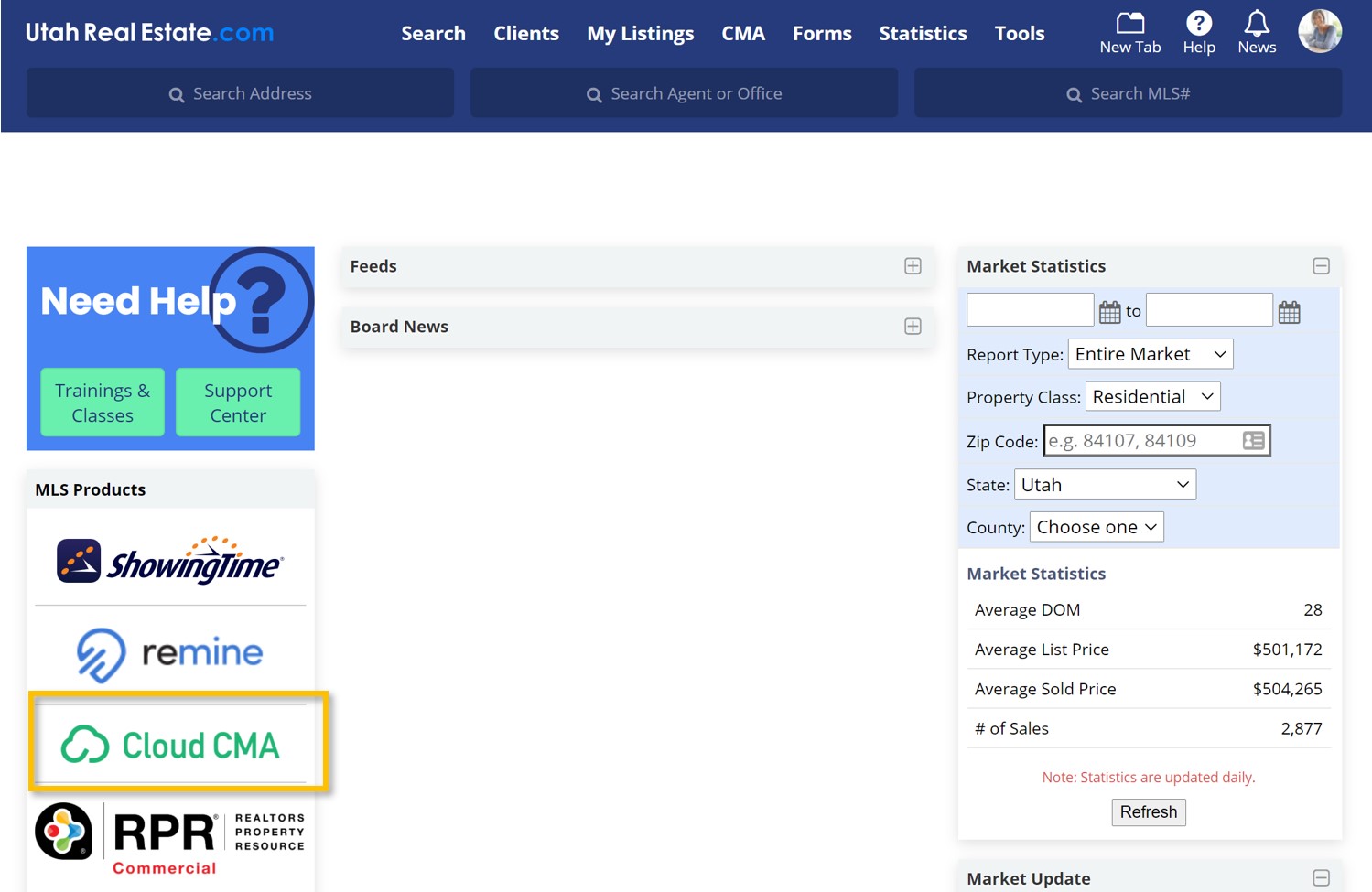Open the My Listings menu
Screen dimensions: 1372x892
[640, 34]
